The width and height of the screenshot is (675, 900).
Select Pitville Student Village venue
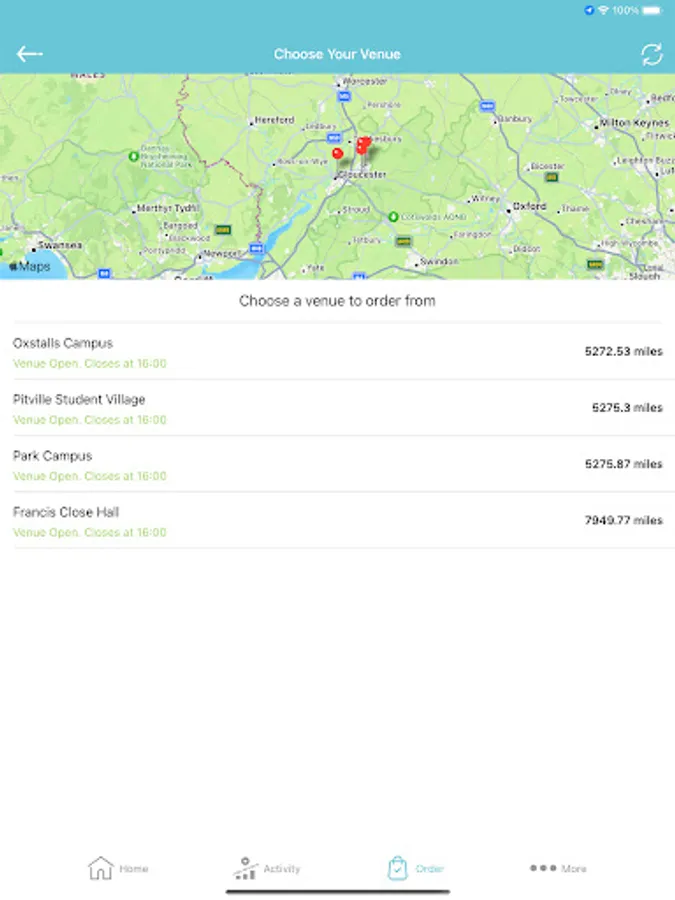(x=338, y=408)
